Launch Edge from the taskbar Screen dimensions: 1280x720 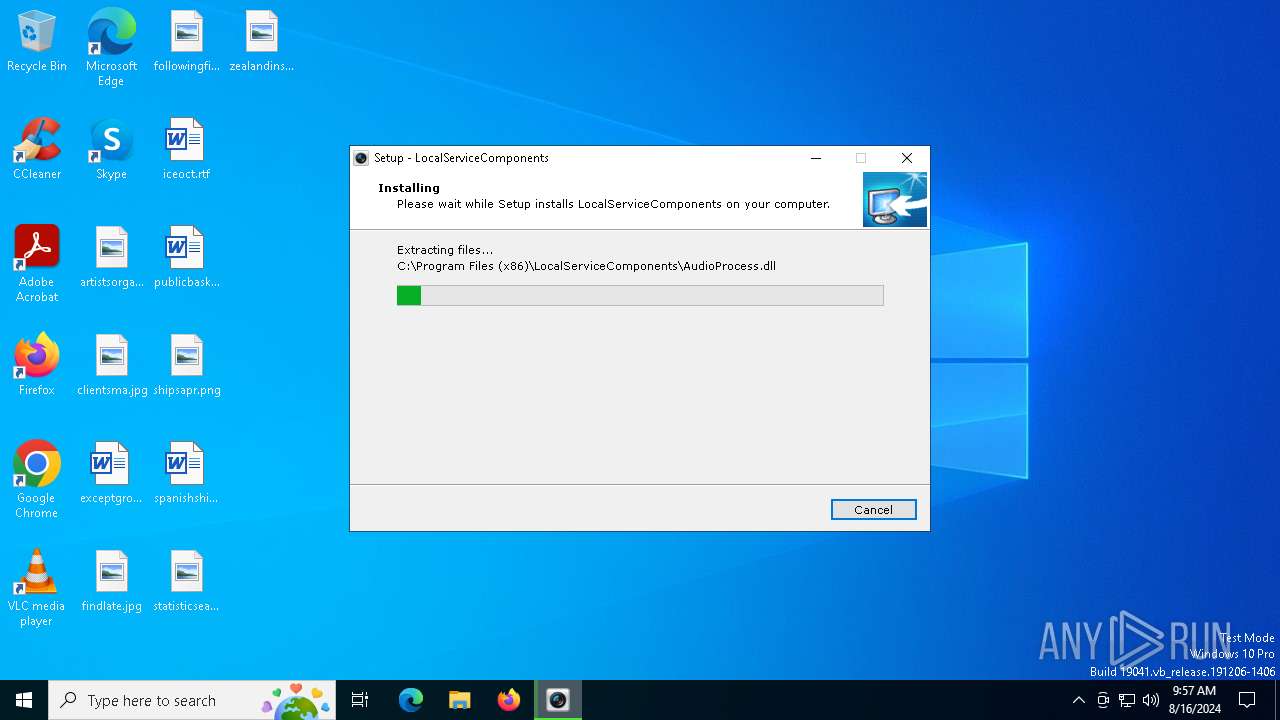pos(411,700)
